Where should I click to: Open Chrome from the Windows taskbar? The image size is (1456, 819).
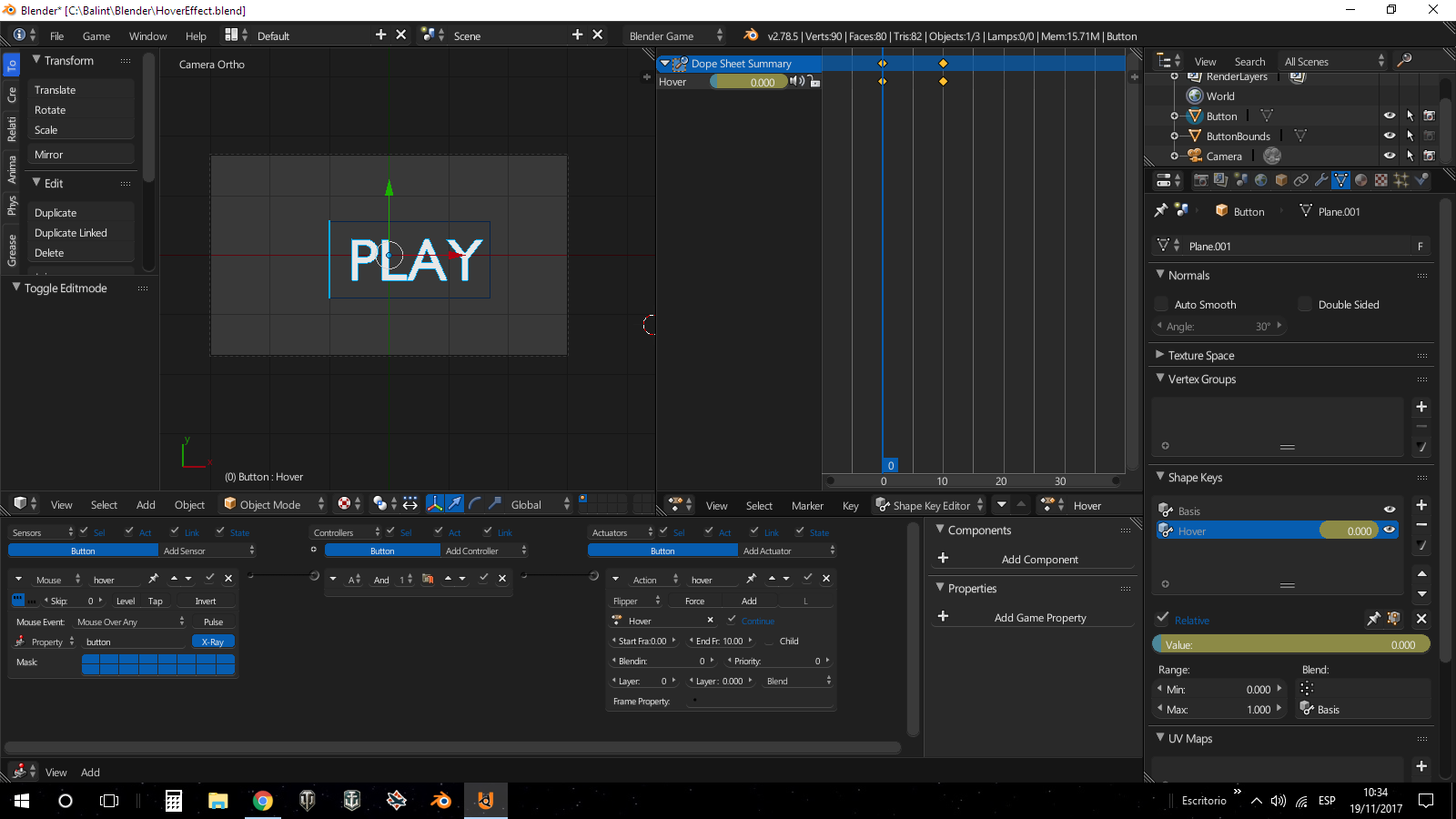[x=262, y=801]
